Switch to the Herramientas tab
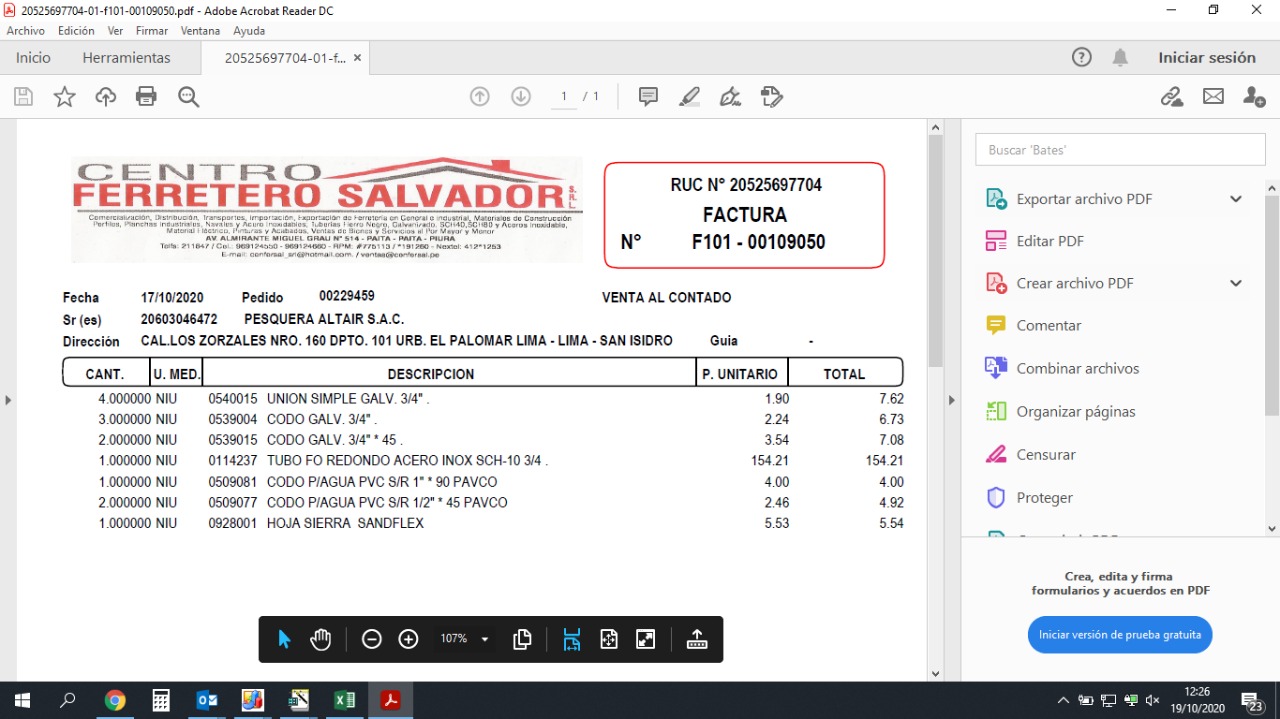The image size is (1280, 719). point(126,58)
